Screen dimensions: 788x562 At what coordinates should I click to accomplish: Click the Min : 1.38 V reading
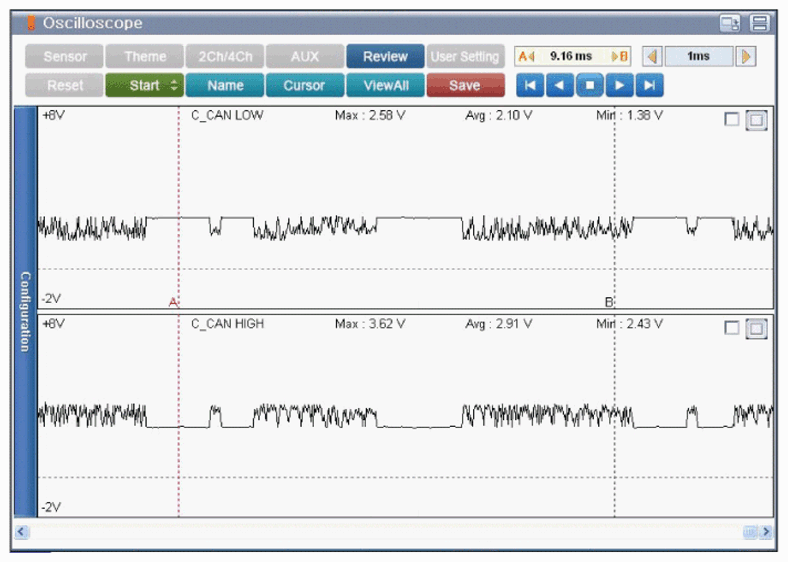click(629, 115)
